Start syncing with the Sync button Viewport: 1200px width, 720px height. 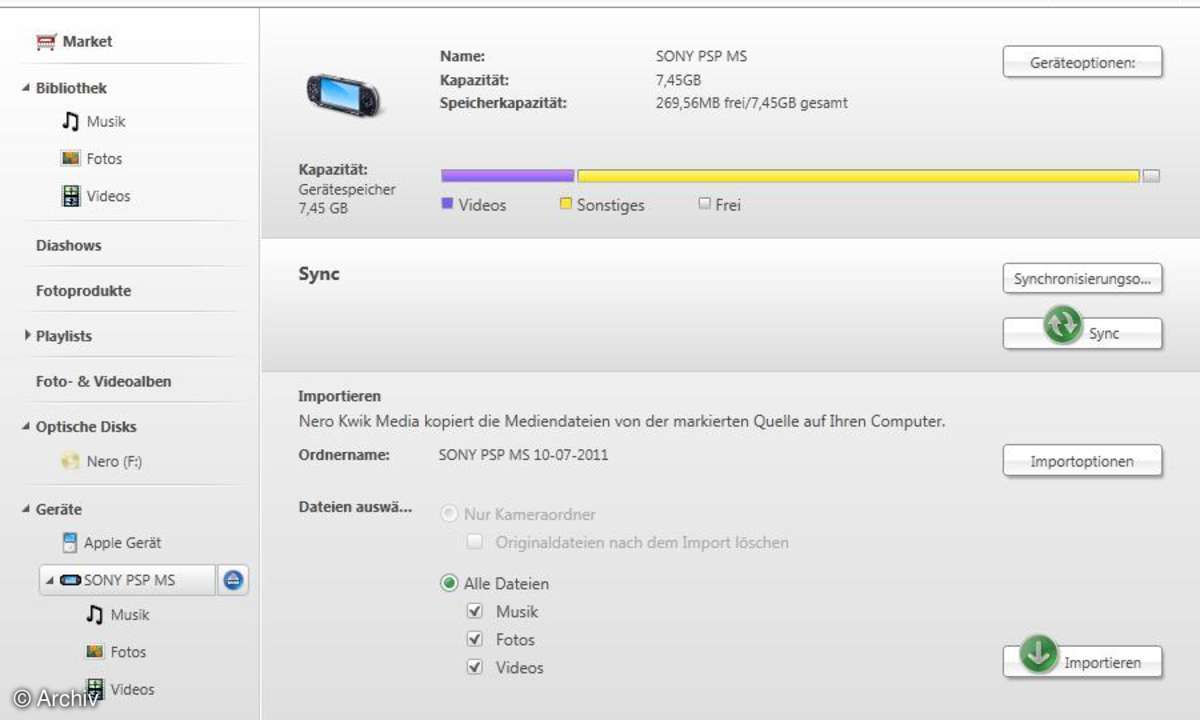point(1083,333)
